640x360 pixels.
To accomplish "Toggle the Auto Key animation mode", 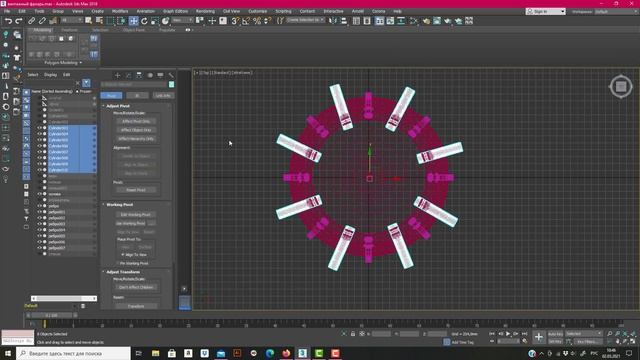I will [x=556, y=334].
